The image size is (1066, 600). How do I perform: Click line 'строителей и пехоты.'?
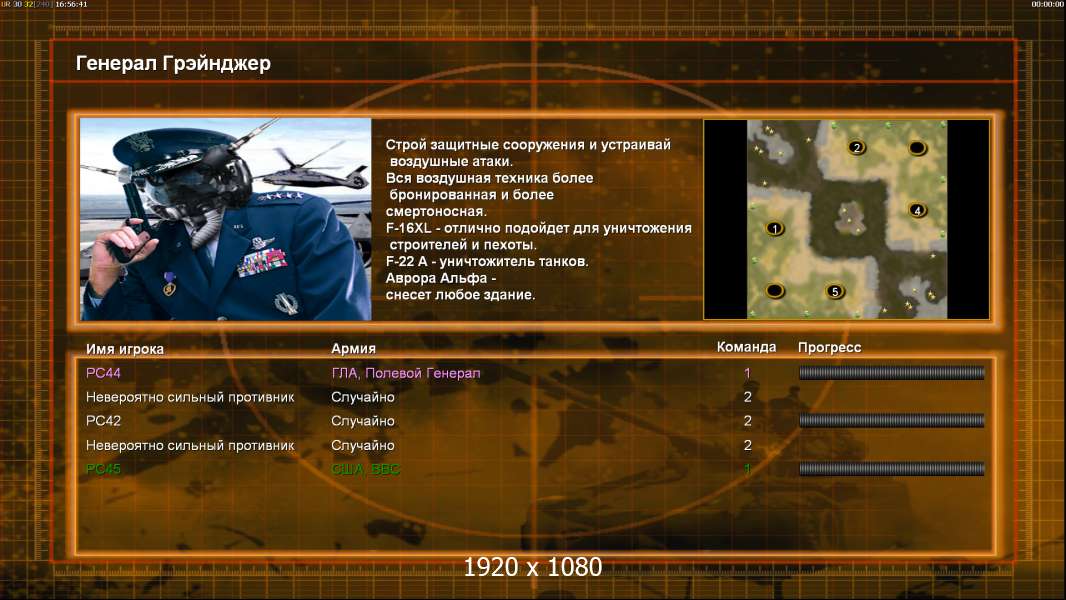coord(463,245)
